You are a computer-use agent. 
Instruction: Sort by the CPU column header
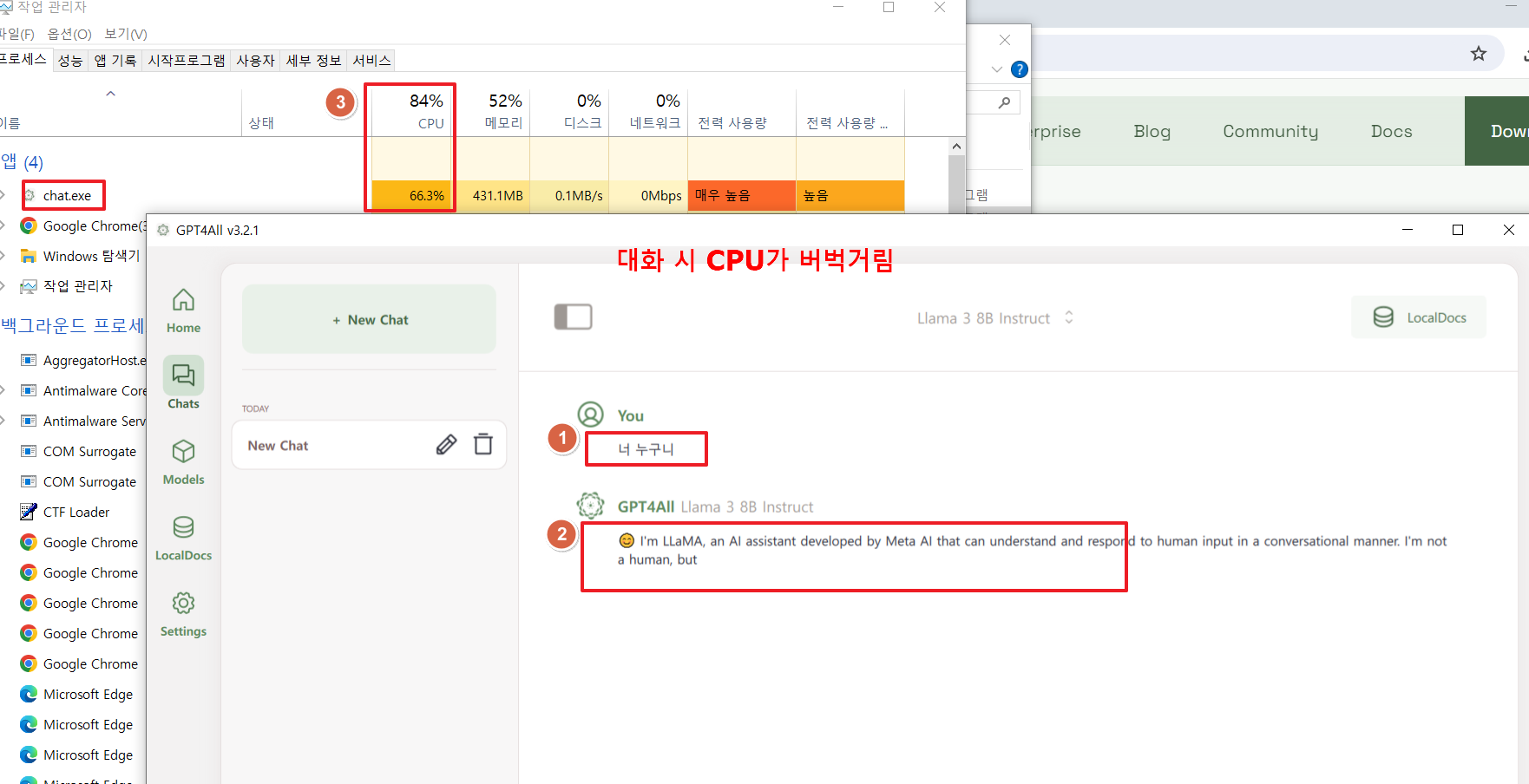(x=410, y=112)
